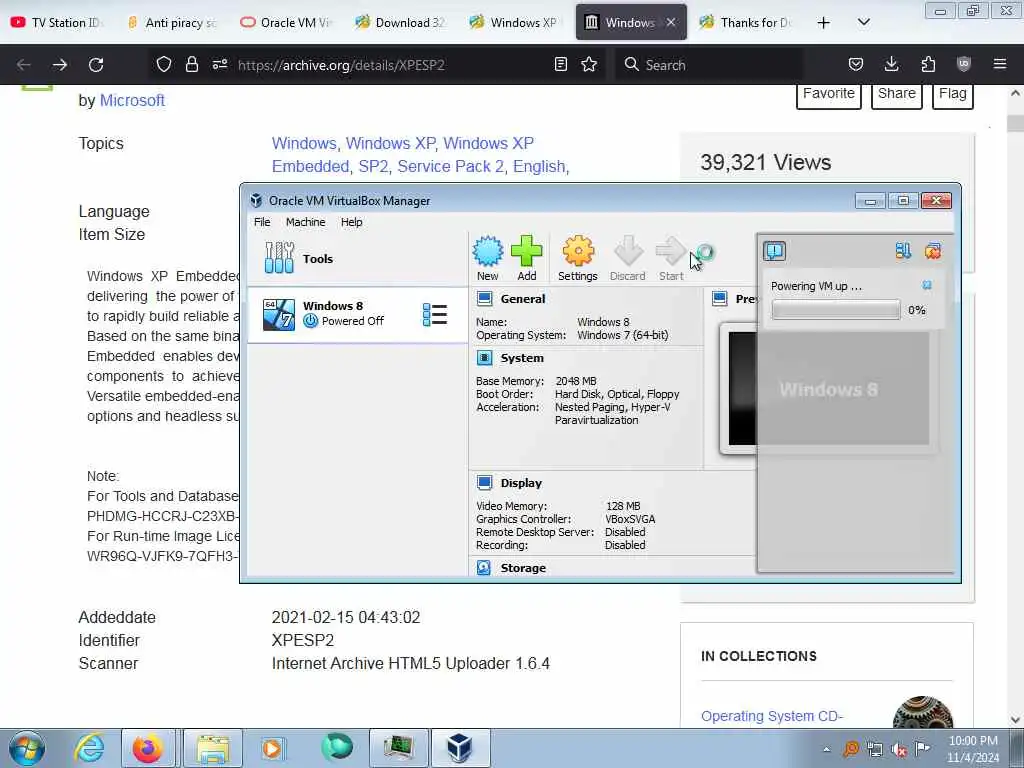Screen dimensions: 1024x768
Task: Open the Machine menu in VirtualBox
Action: pyautogui.click(x=306, y=222)
